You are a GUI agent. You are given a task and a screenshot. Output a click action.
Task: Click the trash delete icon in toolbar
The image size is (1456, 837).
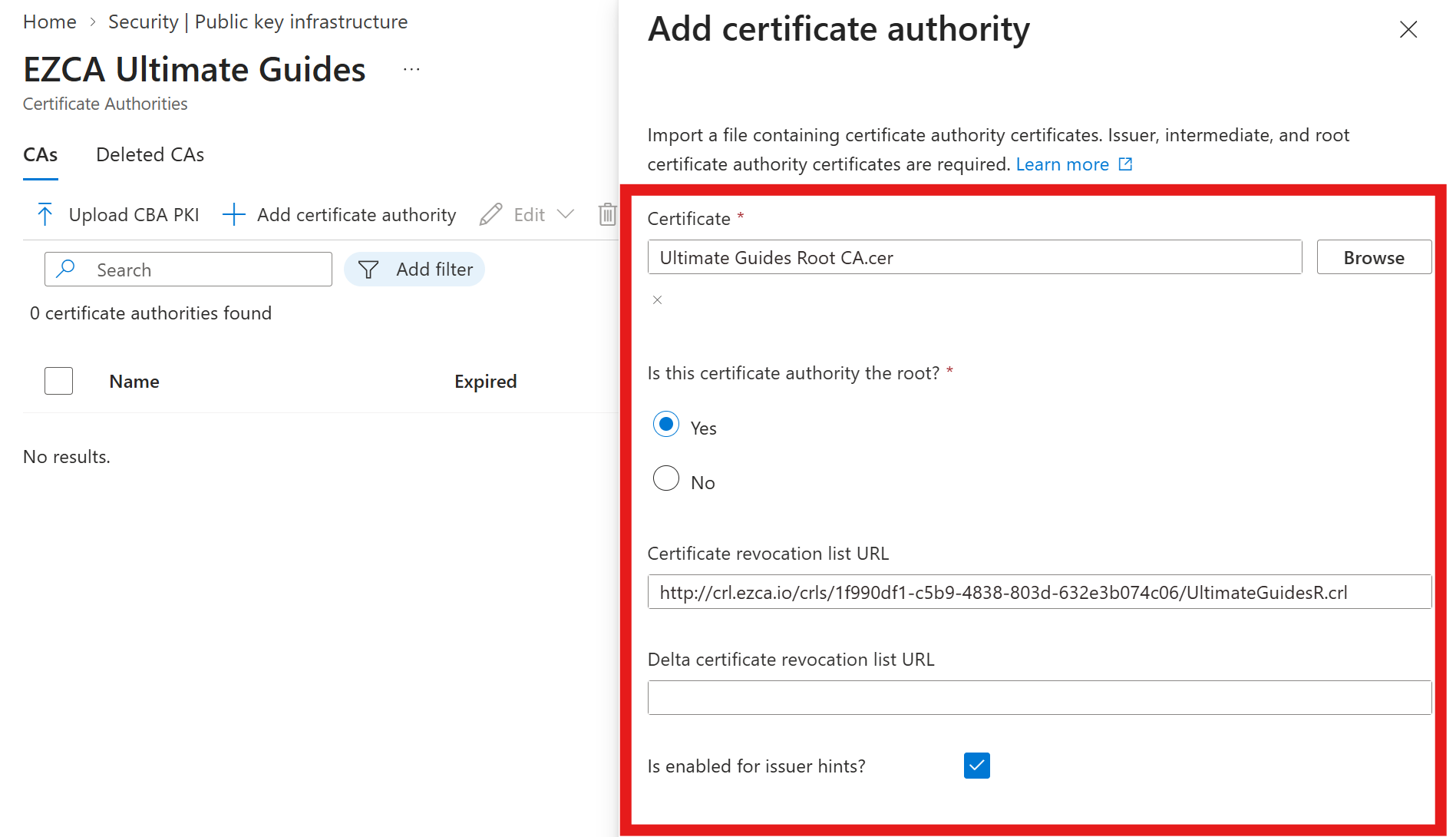point(607,215)
